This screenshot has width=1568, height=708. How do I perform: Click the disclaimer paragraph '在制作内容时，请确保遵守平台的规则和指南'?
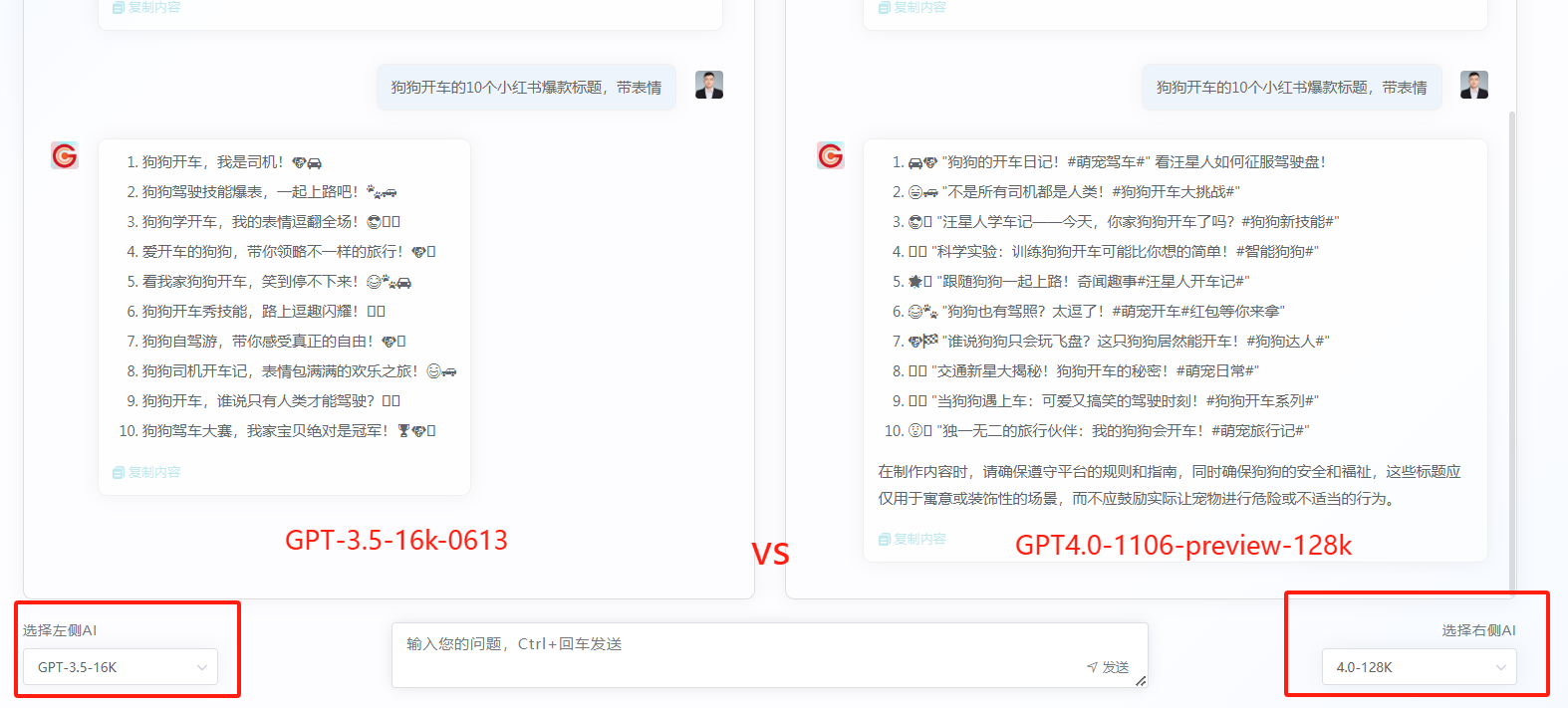click(1170, 485)
